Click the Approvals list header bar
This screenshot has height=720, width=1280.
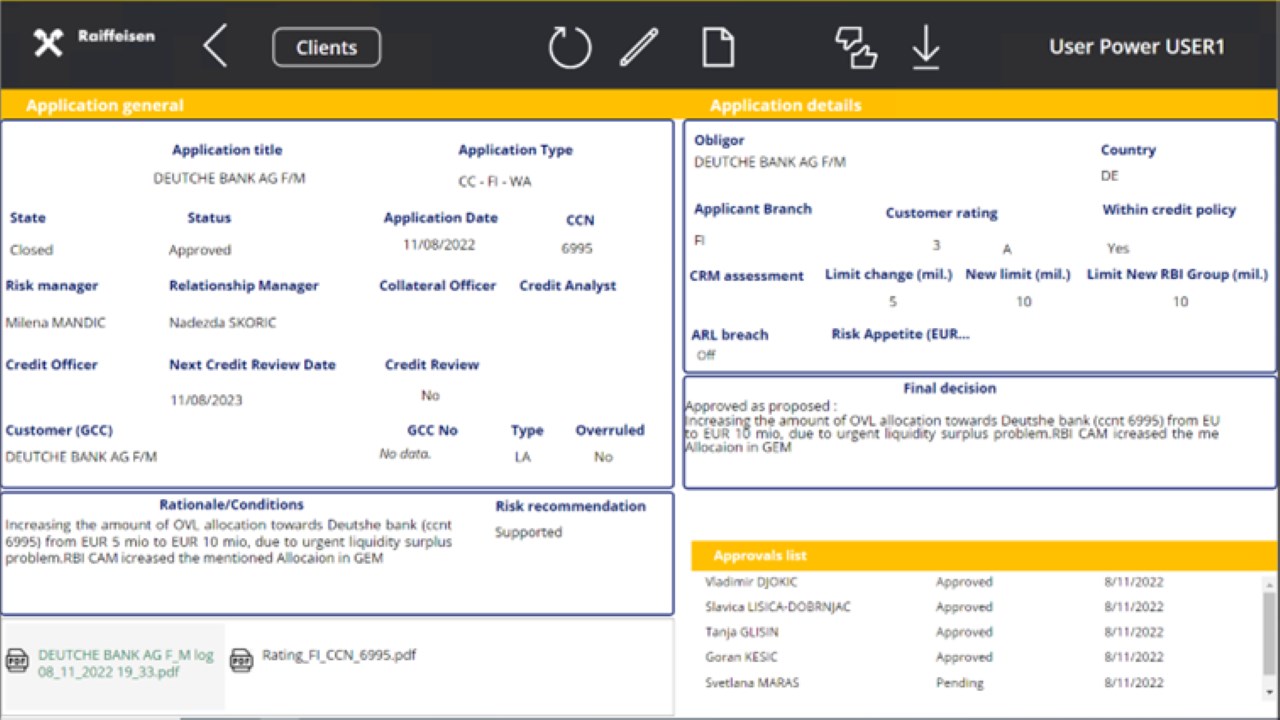pyautogui.click(x=984, y=555)
